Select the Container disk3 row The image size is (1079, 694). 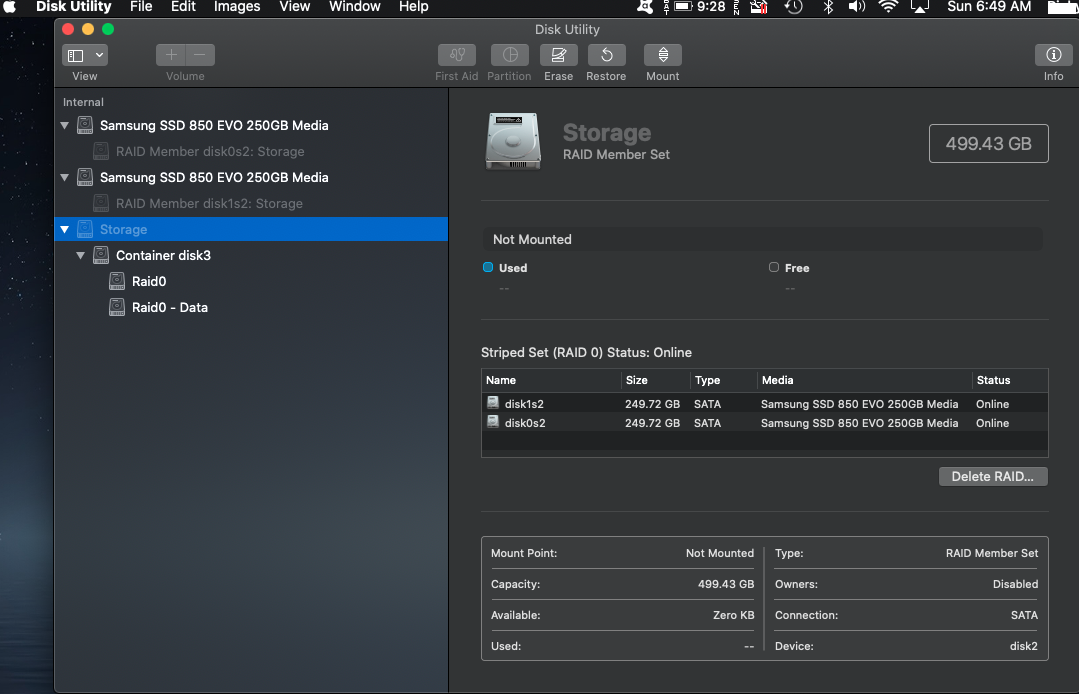[x=251, y=255]
